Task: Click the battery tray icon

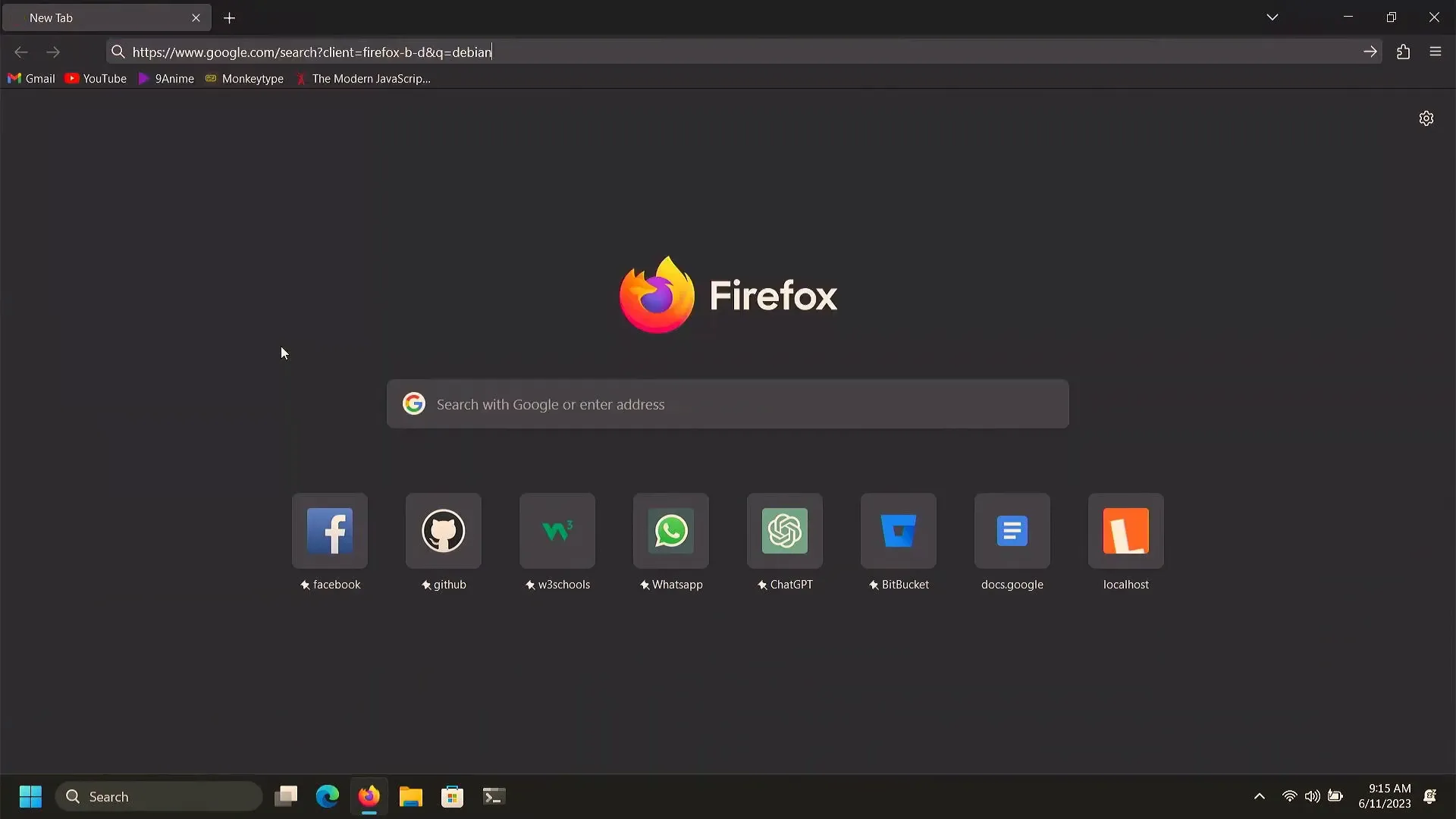Action: coord(1335,796)
